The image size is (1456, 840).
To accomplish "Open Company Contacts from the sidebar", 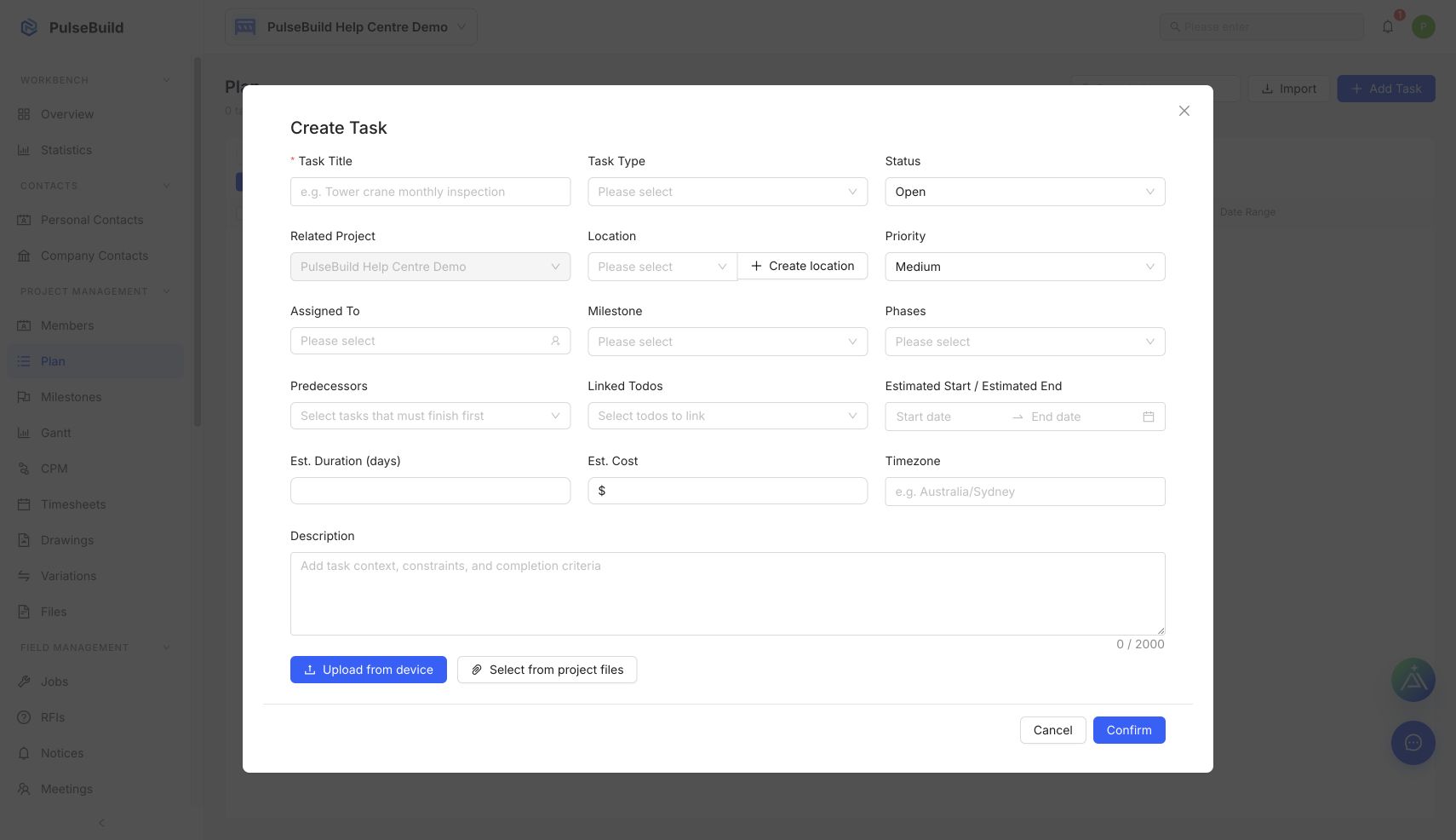I will click(x=95, y=256).
